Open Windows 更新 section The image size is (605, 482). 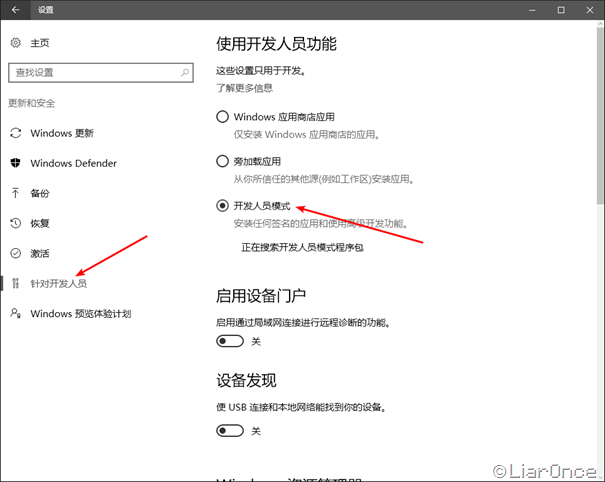click(62, 133)
